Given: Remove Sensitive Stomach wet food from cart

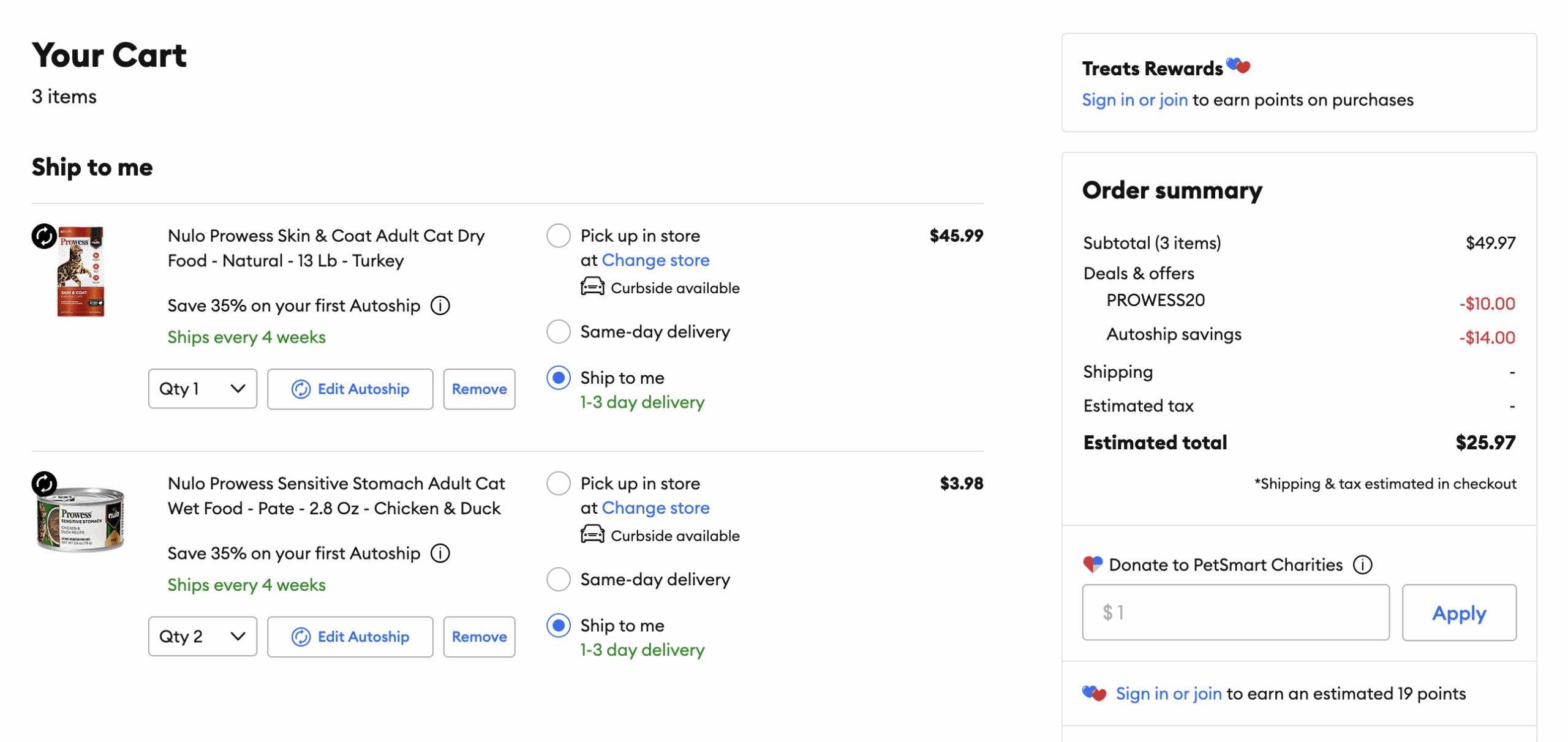Looking at the screenshot, I should pyautogui.click(x=479, y=636).
